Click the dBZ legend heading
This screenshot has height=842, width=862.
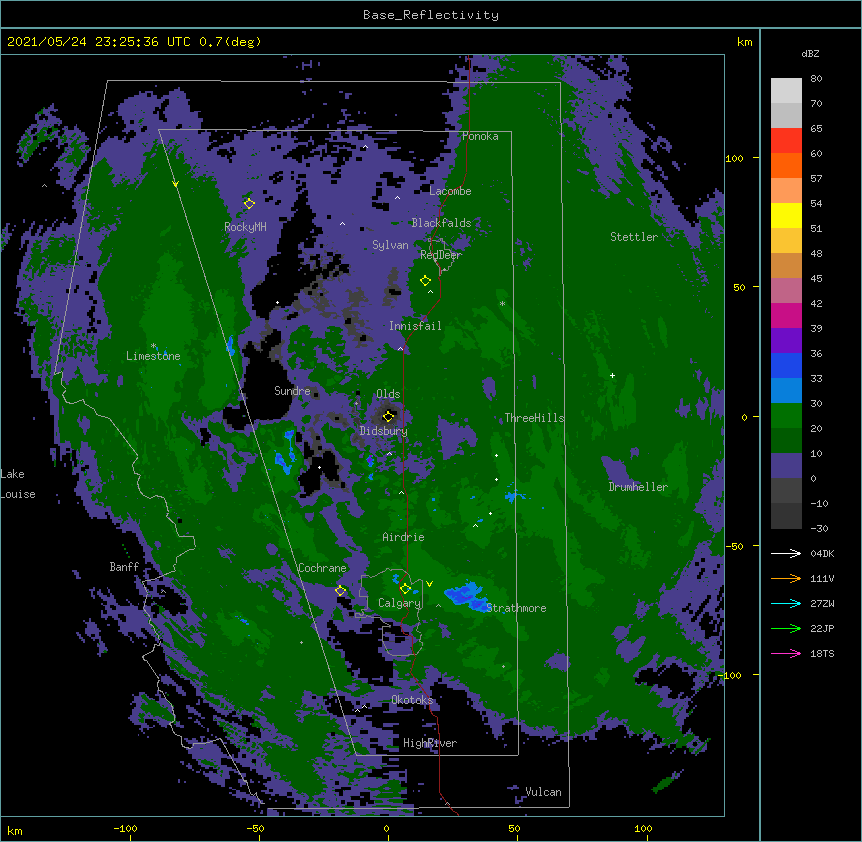pyautogui.click(x=810, y=54)
